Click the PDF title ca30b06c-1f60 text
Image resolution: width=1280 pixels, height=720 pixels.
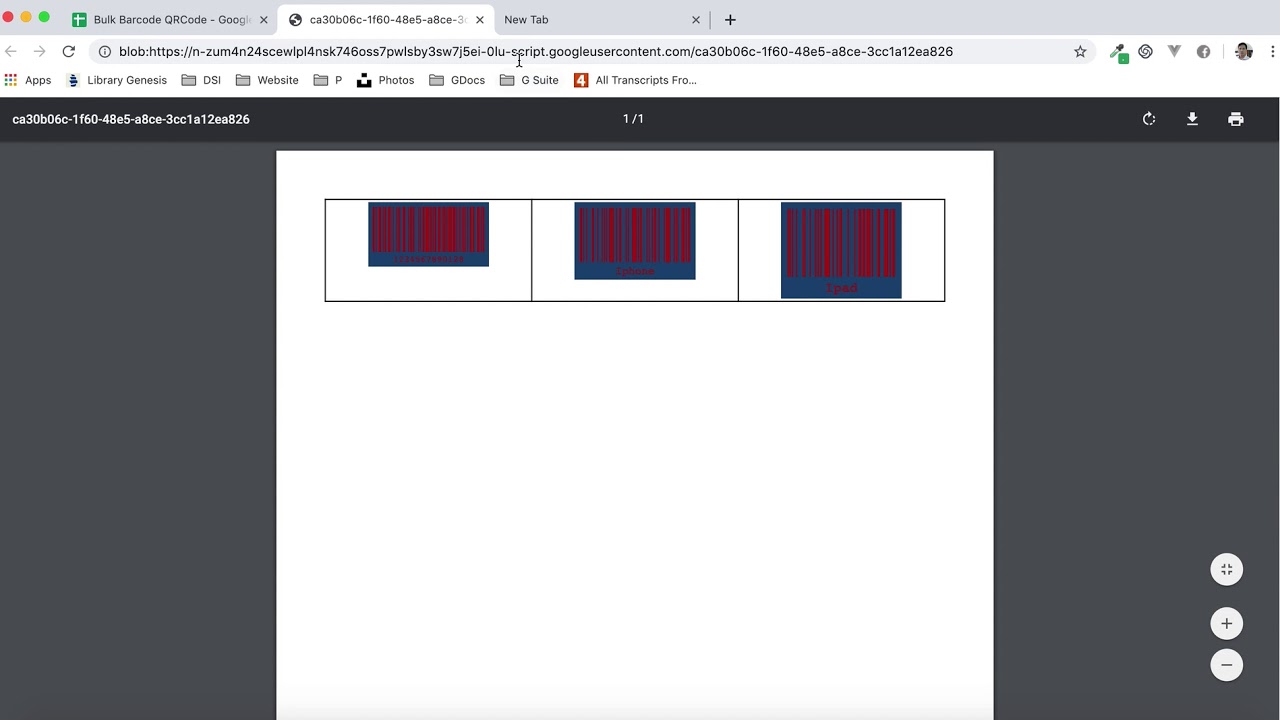tap(131, 119)
